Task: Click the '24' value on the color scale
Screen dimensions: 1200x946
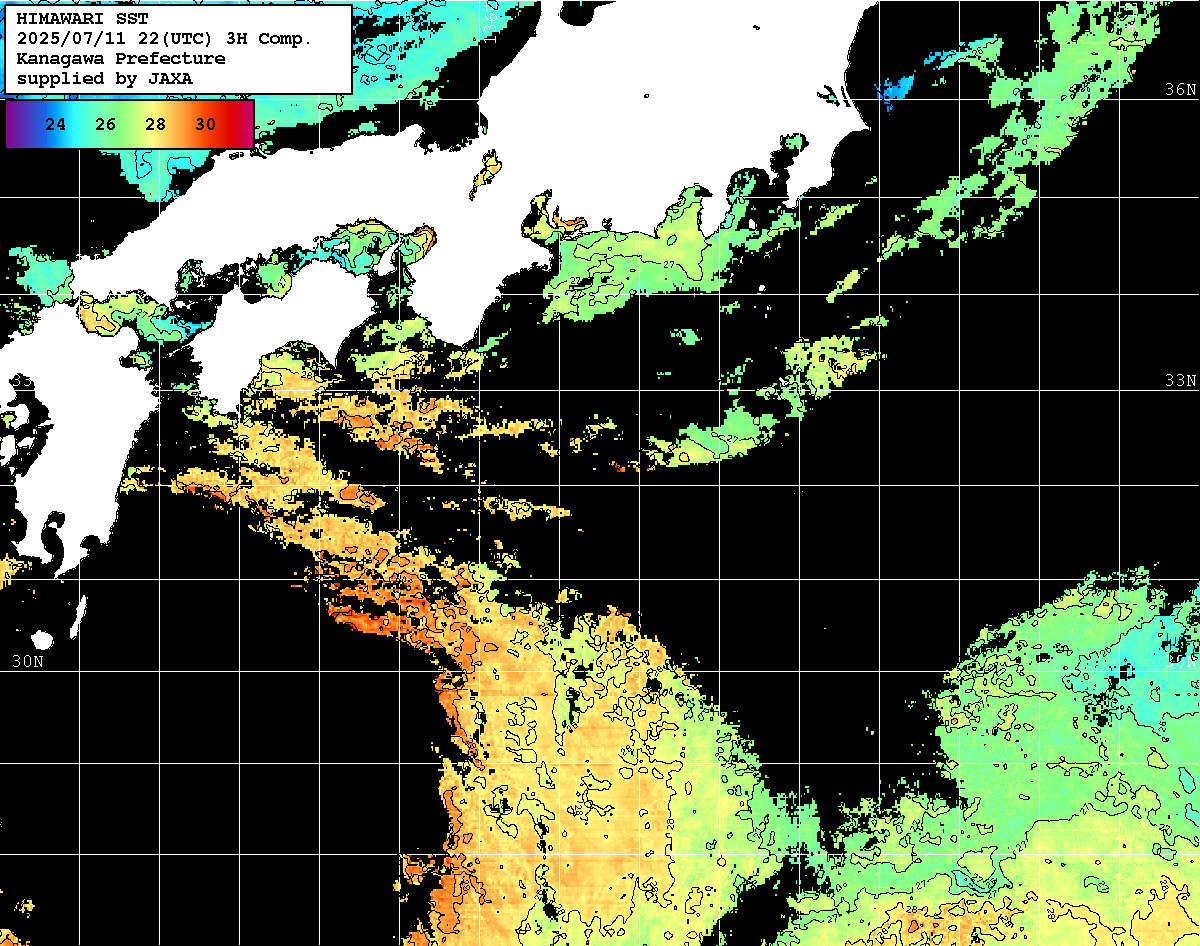Action: (x=56, y=125)
